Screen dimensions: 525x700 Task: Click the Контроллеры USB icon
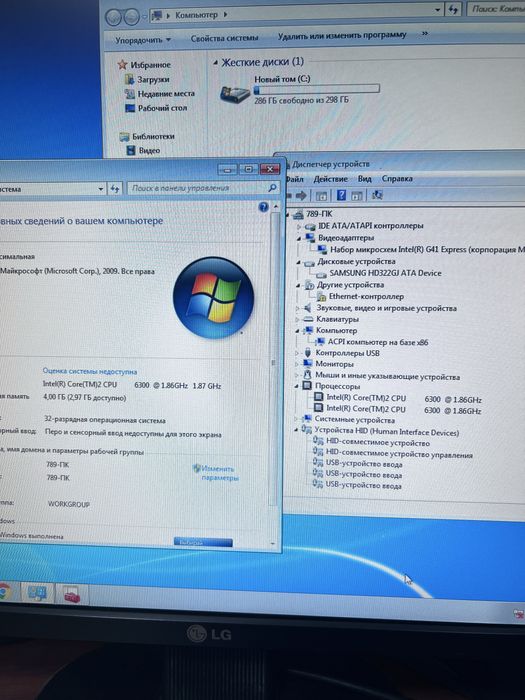point(308,353)
